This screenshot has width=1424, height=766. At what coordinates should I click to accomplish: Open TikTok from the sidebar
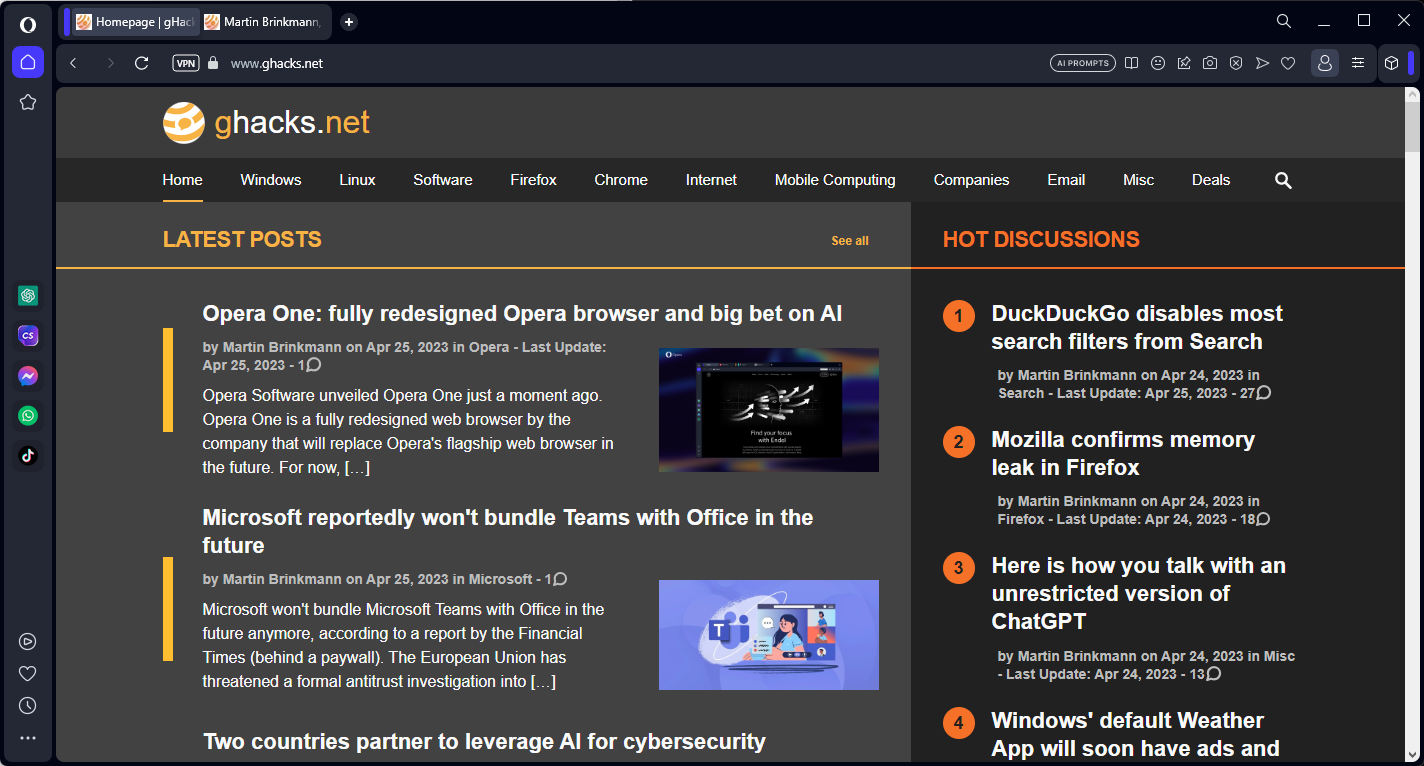[28, 455]
